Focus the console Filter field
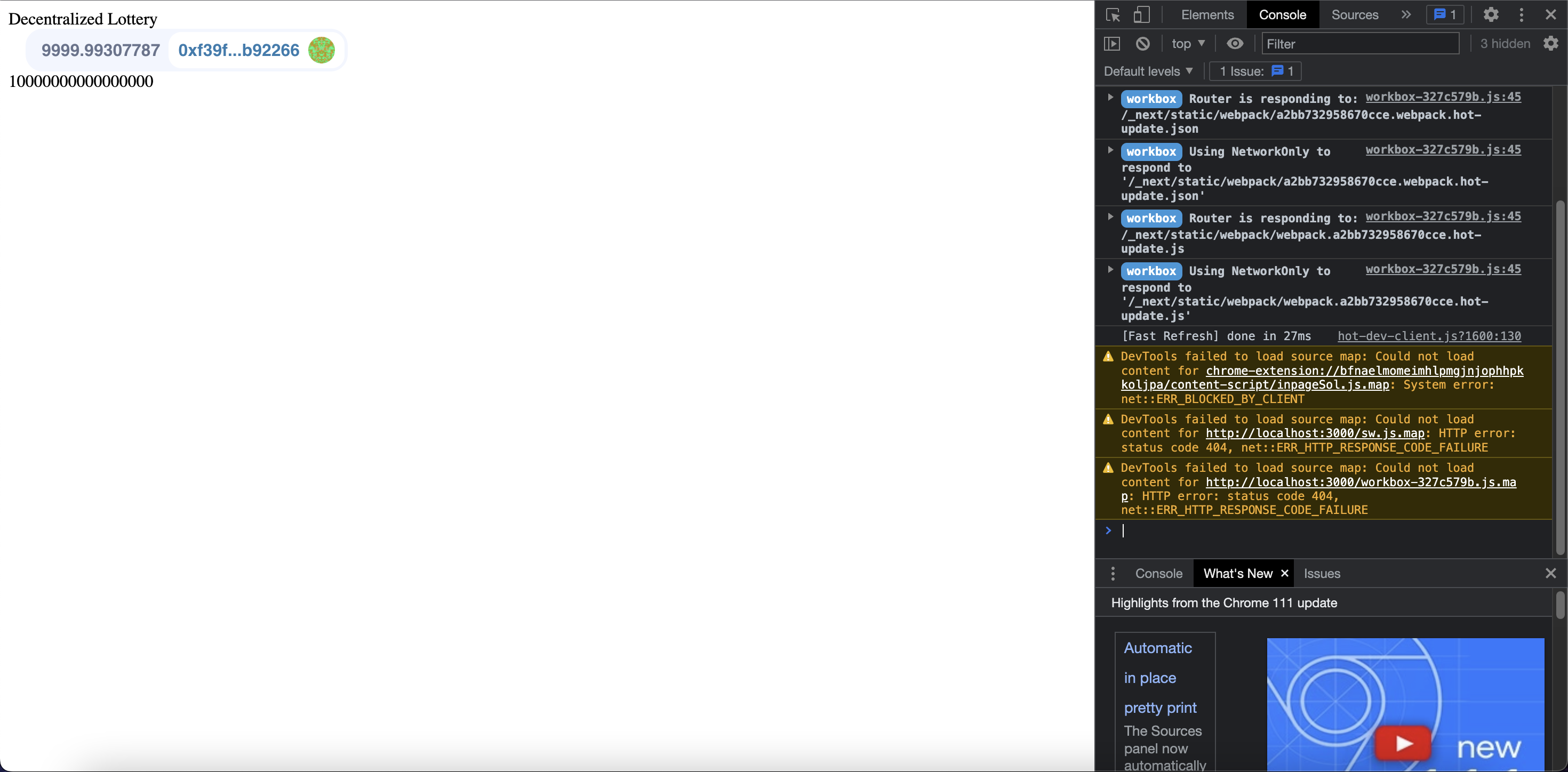 click(1360, 44)
